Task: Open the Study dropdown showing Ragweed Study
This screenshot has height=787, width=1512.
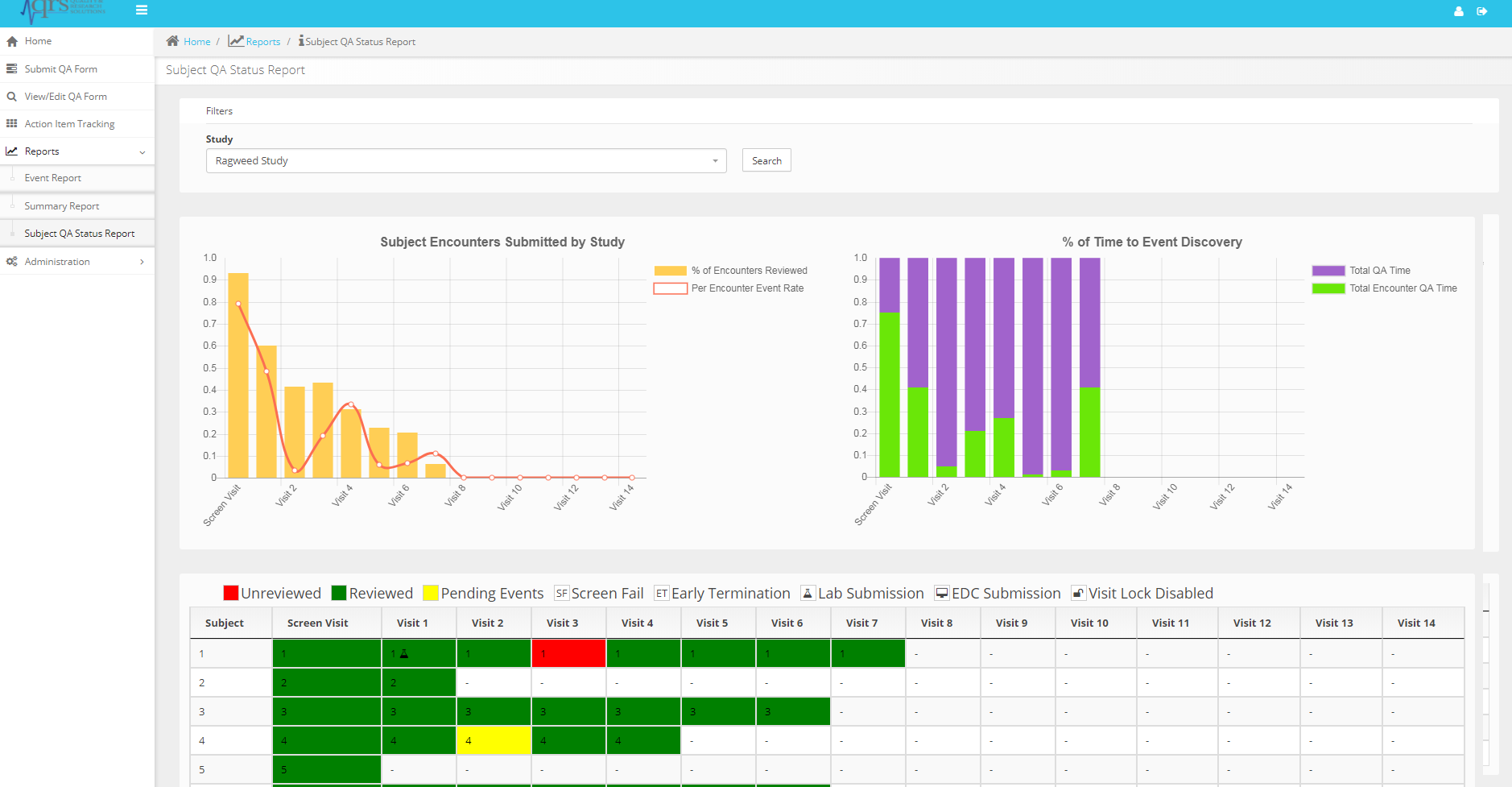Action: [466, 161]
